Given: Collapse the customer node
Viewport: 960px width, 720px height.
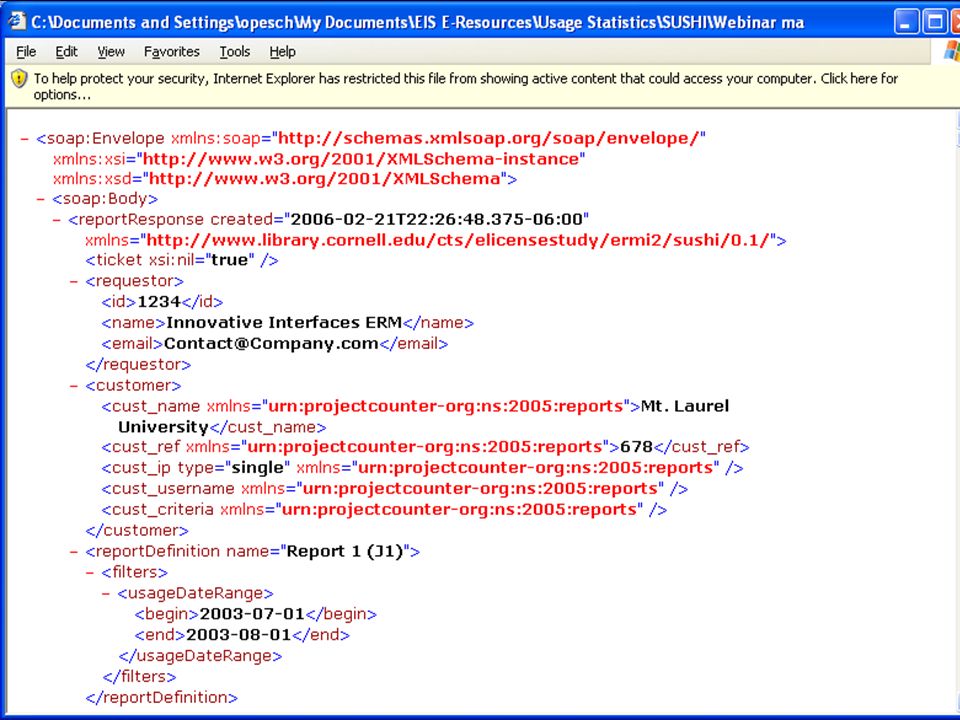Looking at the screenshot, I should [x=74, y=386].
